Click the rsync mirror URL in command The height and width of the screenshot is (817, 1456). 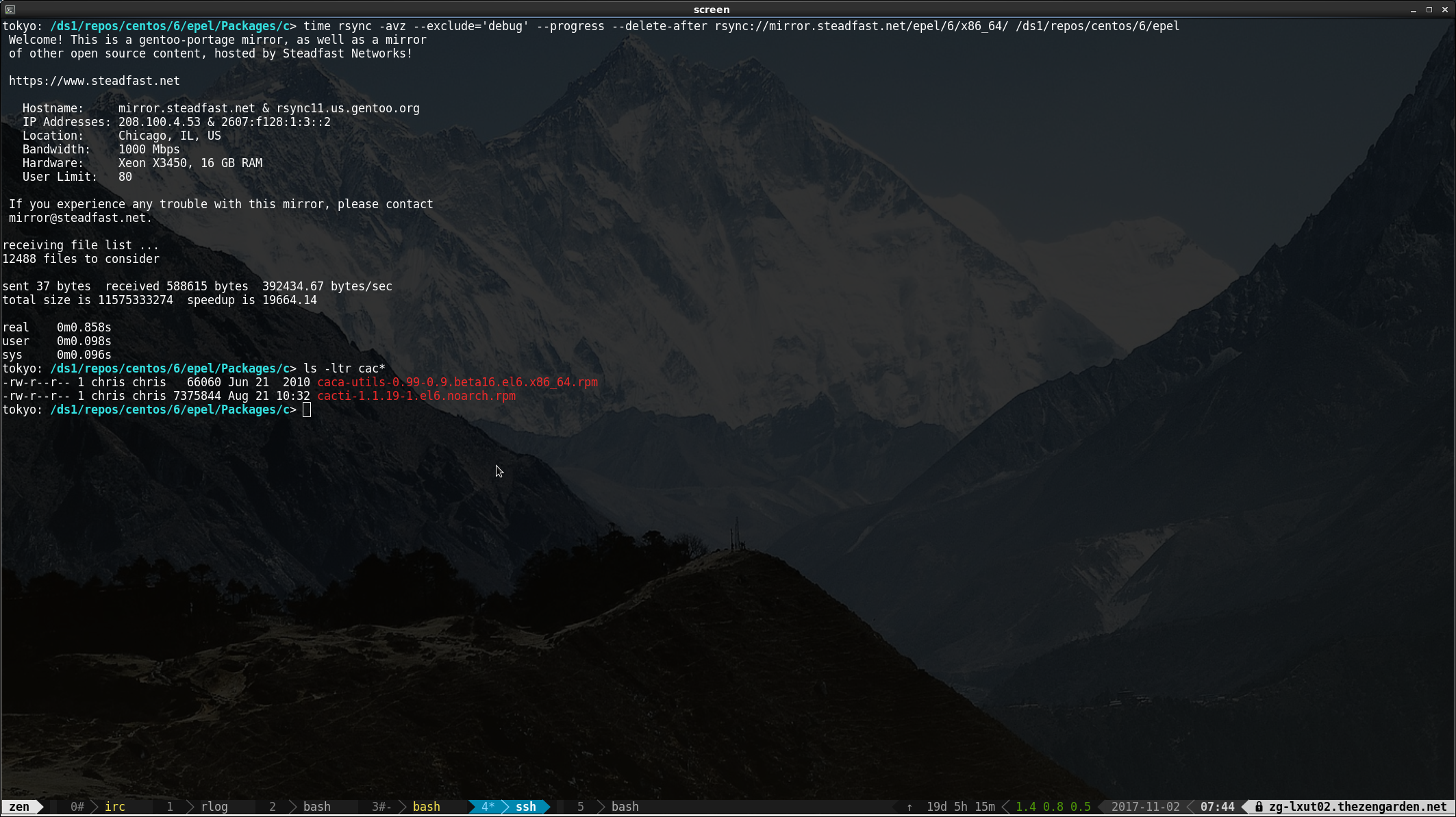(861, 26)
